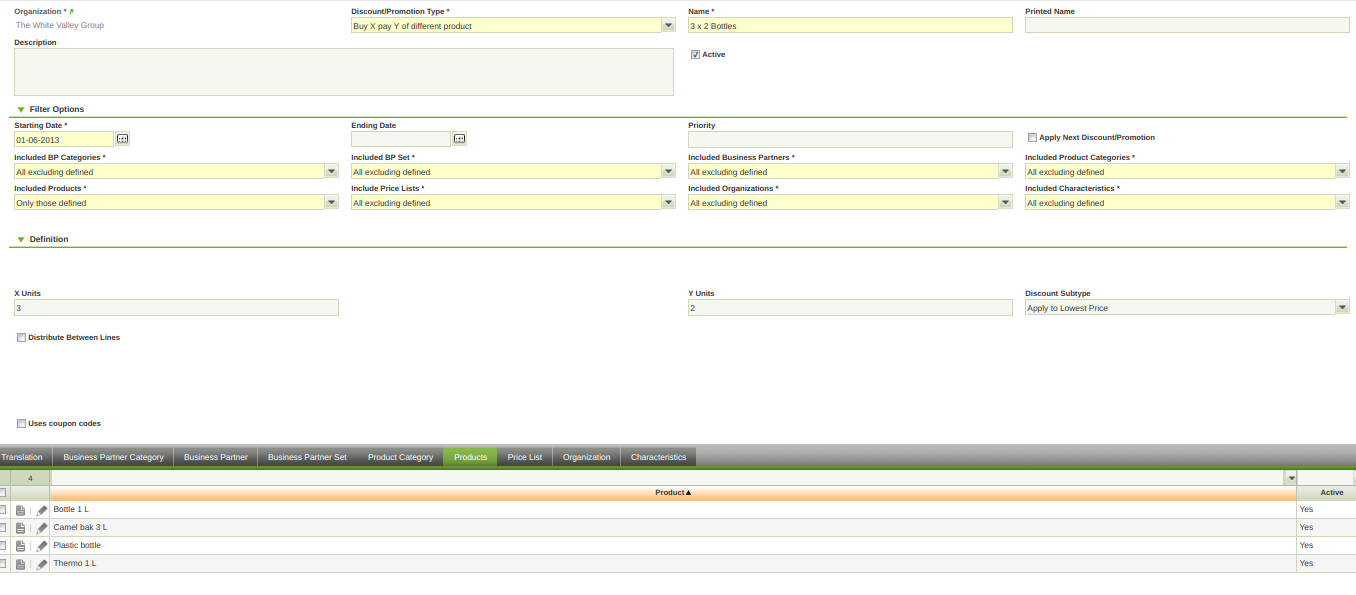Check Distribute Between Lines
This screenshot has width=1356, height=595.
tap(21, 338)
